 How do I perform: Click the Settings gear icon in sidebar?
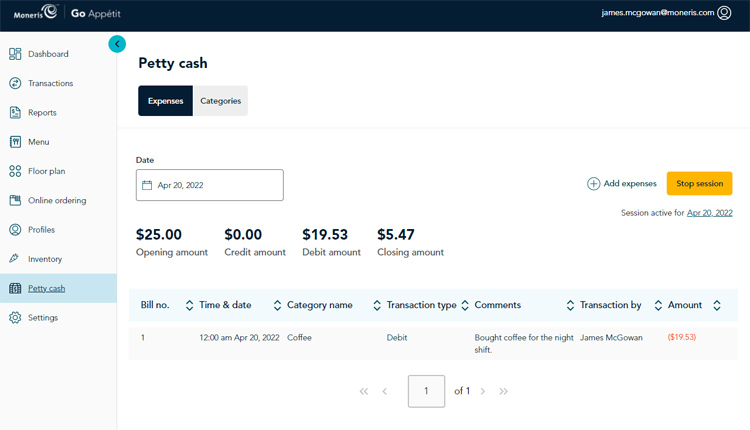pyautogui.click(x=15, y=318)
